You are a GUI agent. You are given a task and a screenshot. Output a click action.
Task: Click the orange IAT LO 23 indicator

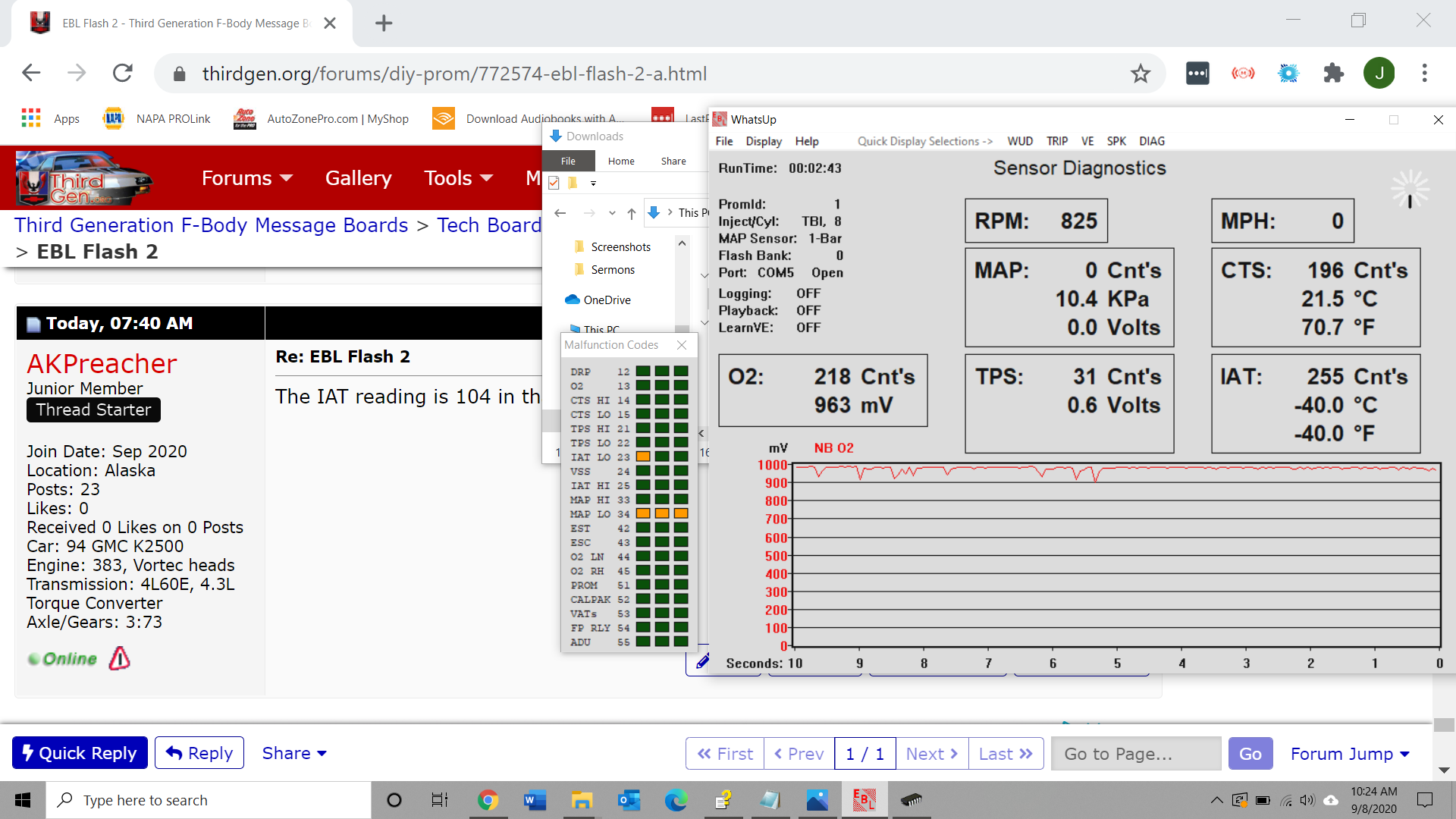coord(642,457)
